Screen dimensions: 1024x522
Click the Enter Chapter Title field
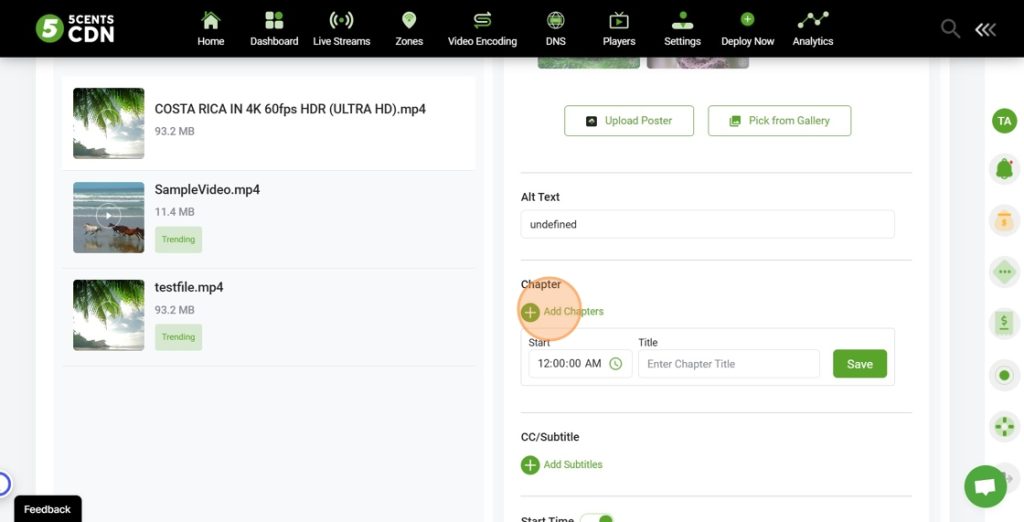coord(728,364)
